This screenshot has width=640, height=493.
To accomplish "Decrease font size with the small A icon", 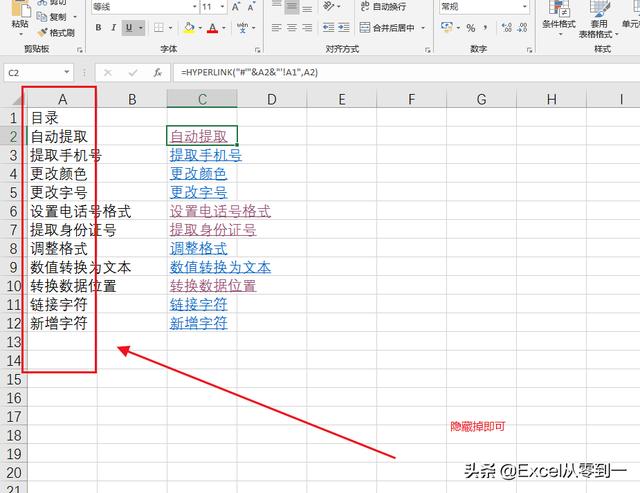I will pyautogui.click(x=251, y=7).
